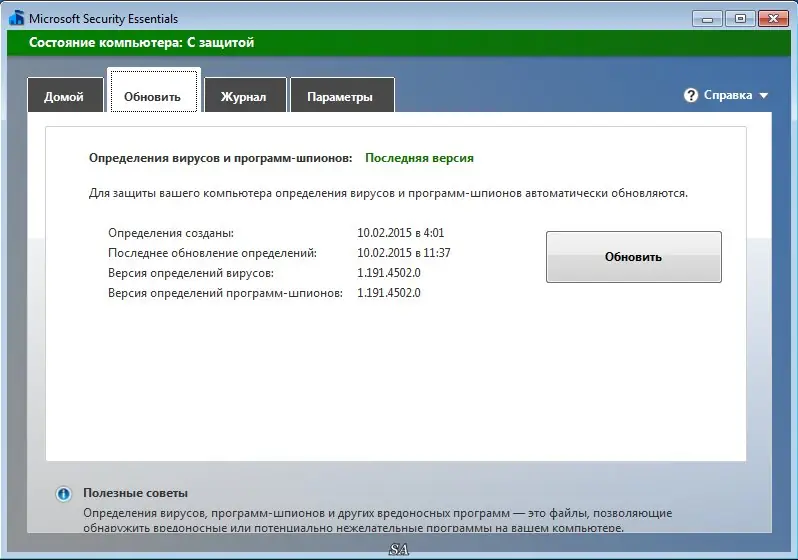Minimize the Security Essentials window
798x560 pixels.
click(707, 19)
